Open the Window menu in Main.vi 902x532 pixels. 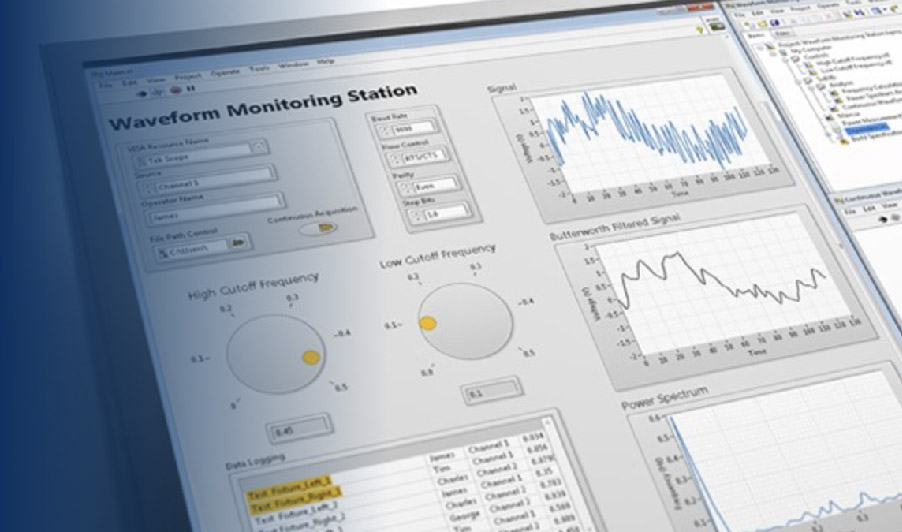(293, 64)
